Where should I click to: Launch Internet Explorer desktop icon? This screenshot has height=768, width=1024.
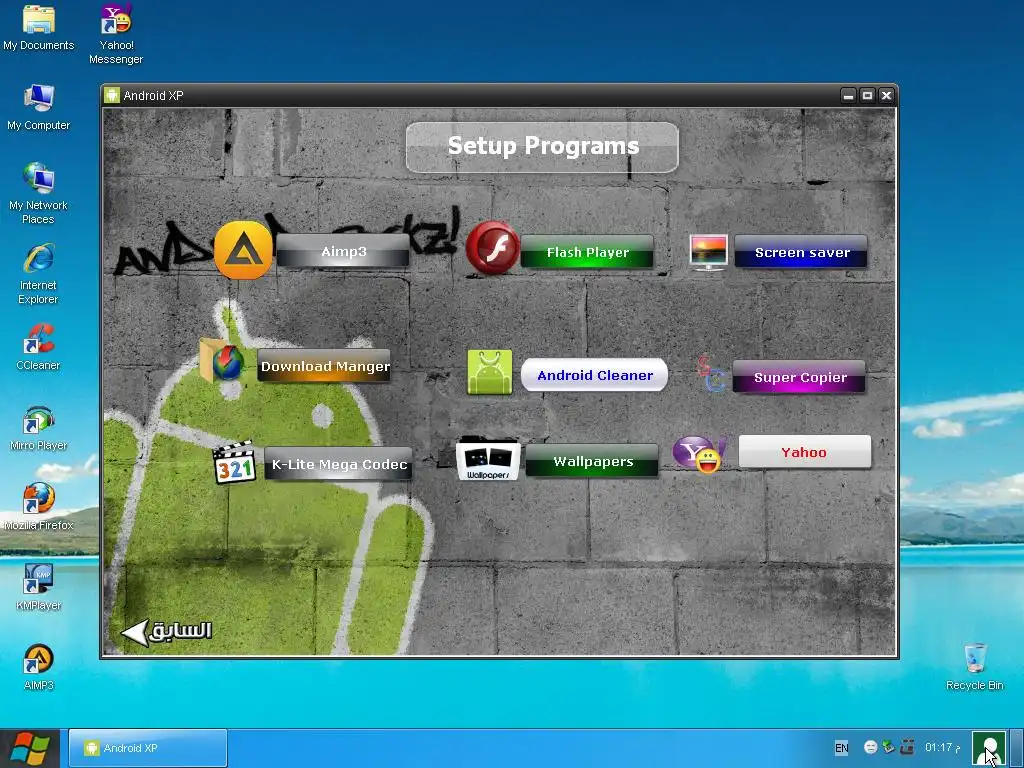(x=39, y=274)
